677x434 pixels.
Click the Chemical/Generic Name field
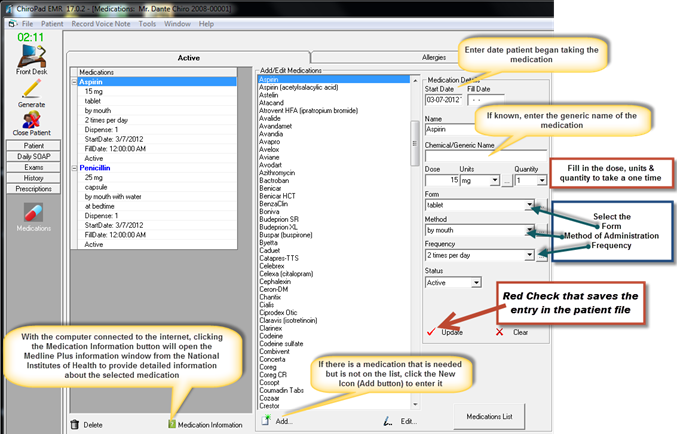[x=486, y=156]
